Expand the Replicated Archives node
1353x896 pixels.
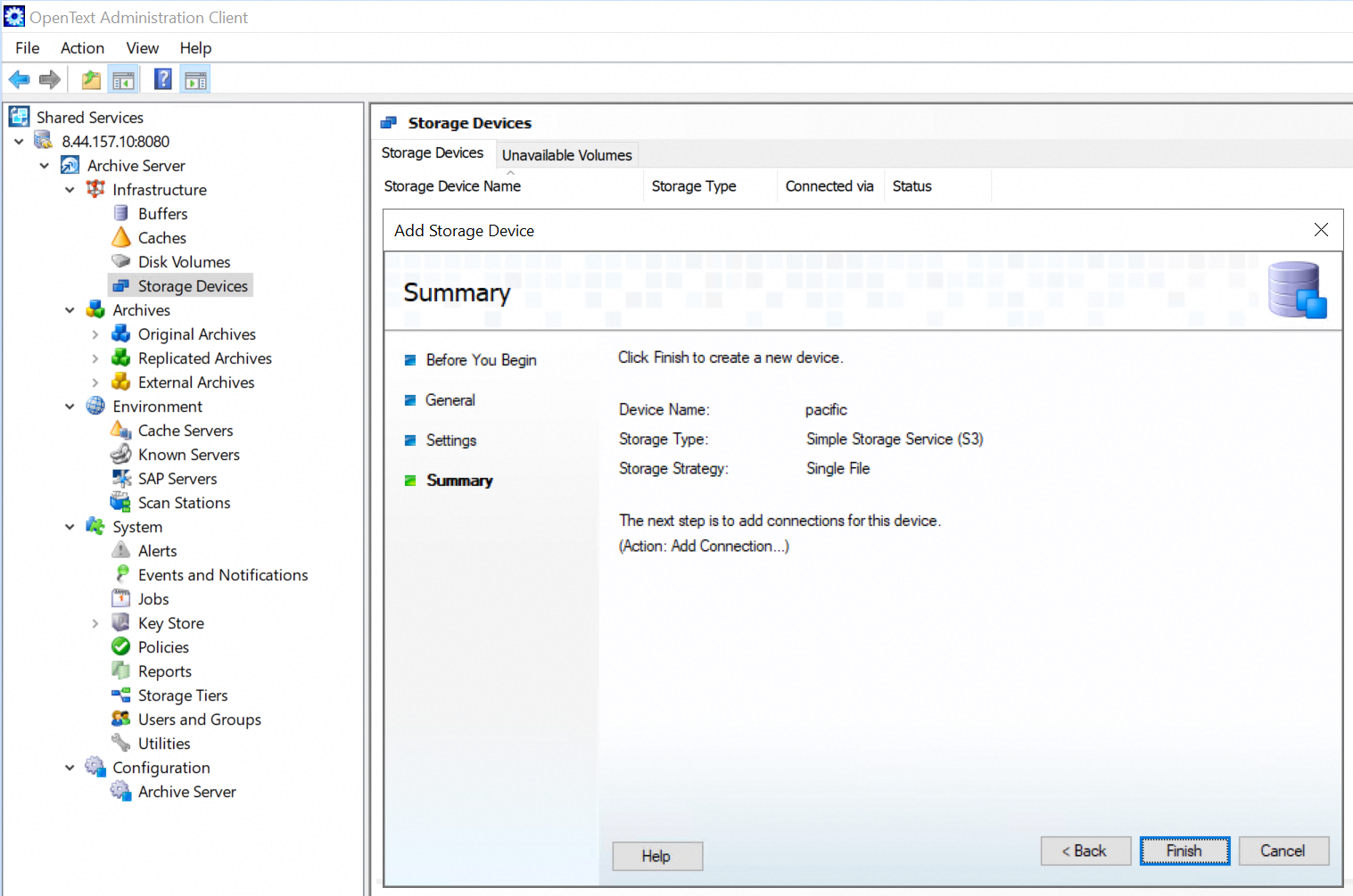point(95,358)
